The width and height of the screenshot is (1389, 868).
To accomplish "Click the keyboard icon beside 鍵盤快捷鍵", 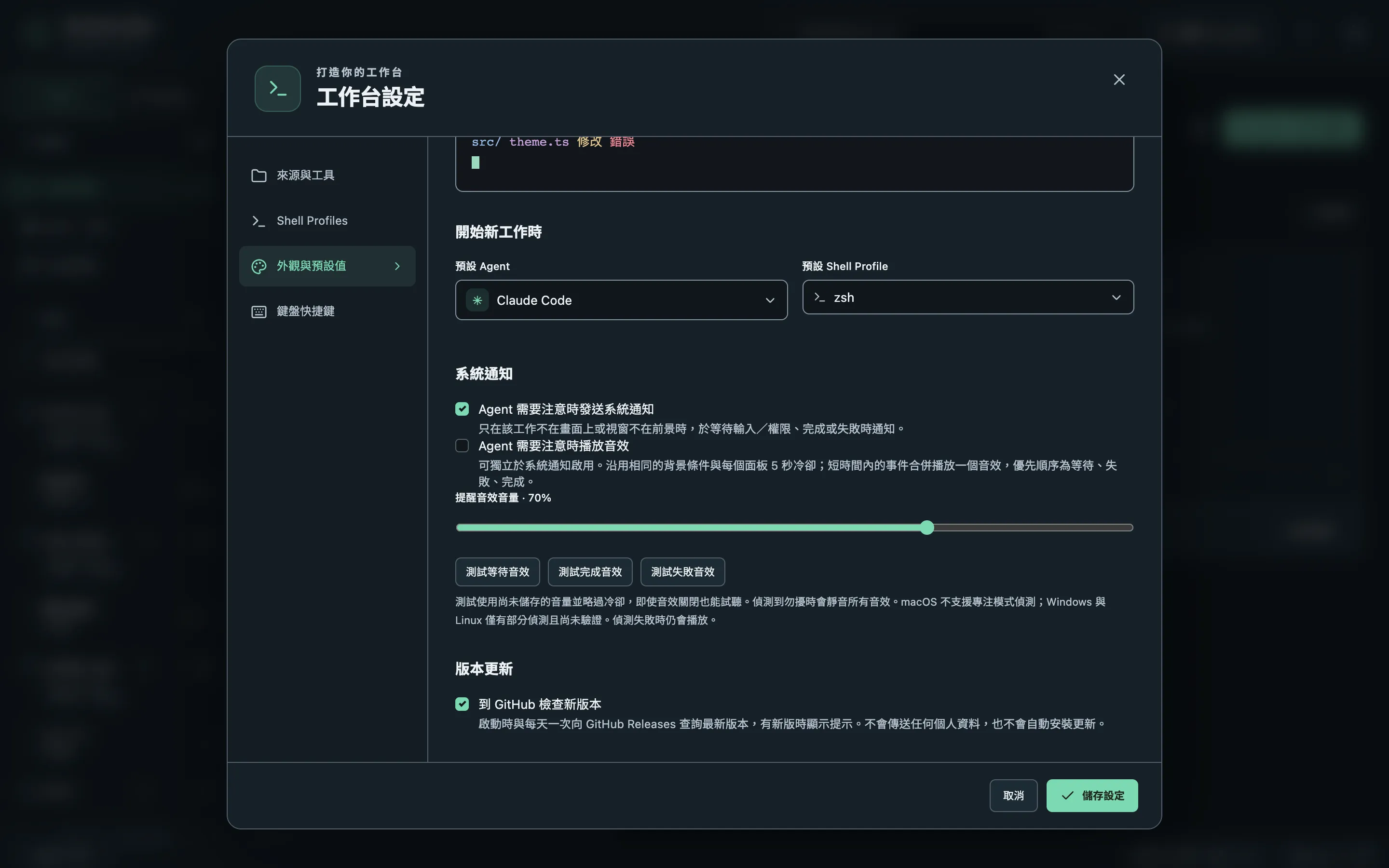I will [x=259, y=312].
